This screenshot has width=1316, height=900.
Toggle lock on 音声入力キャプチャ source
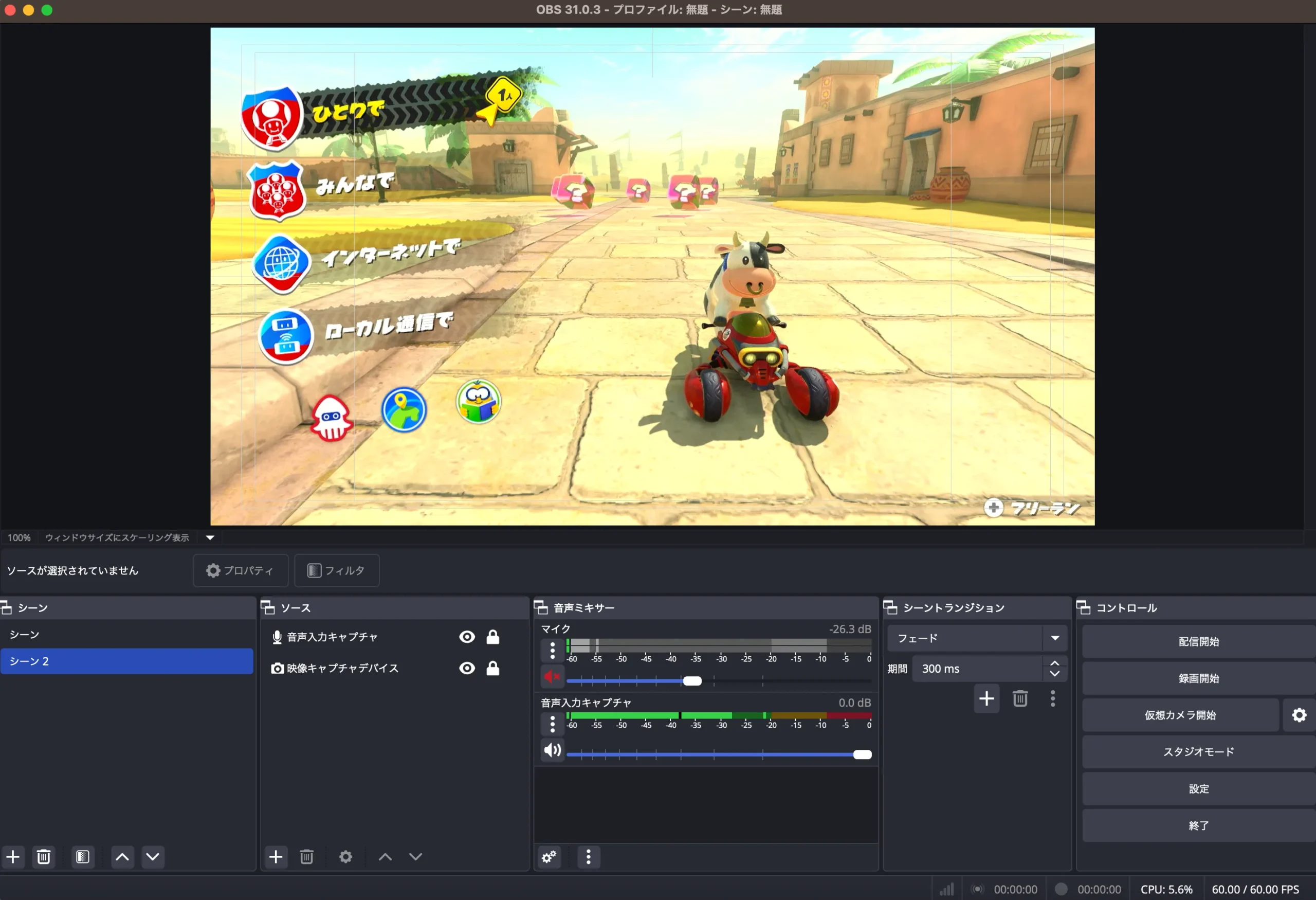click(x=492, y=637)
